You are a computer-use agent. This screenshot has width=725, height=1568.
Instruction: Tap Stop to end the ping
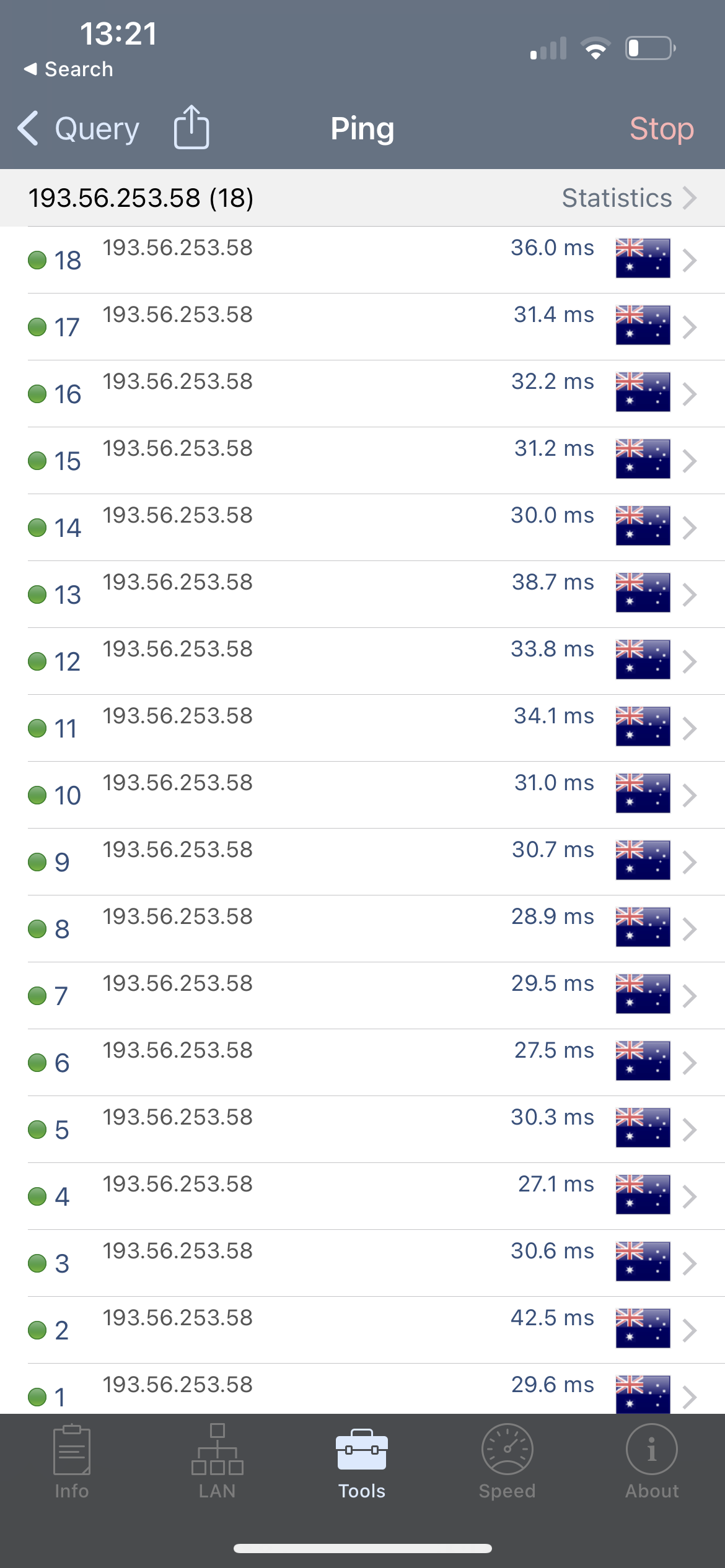click(x=661, y=128)
